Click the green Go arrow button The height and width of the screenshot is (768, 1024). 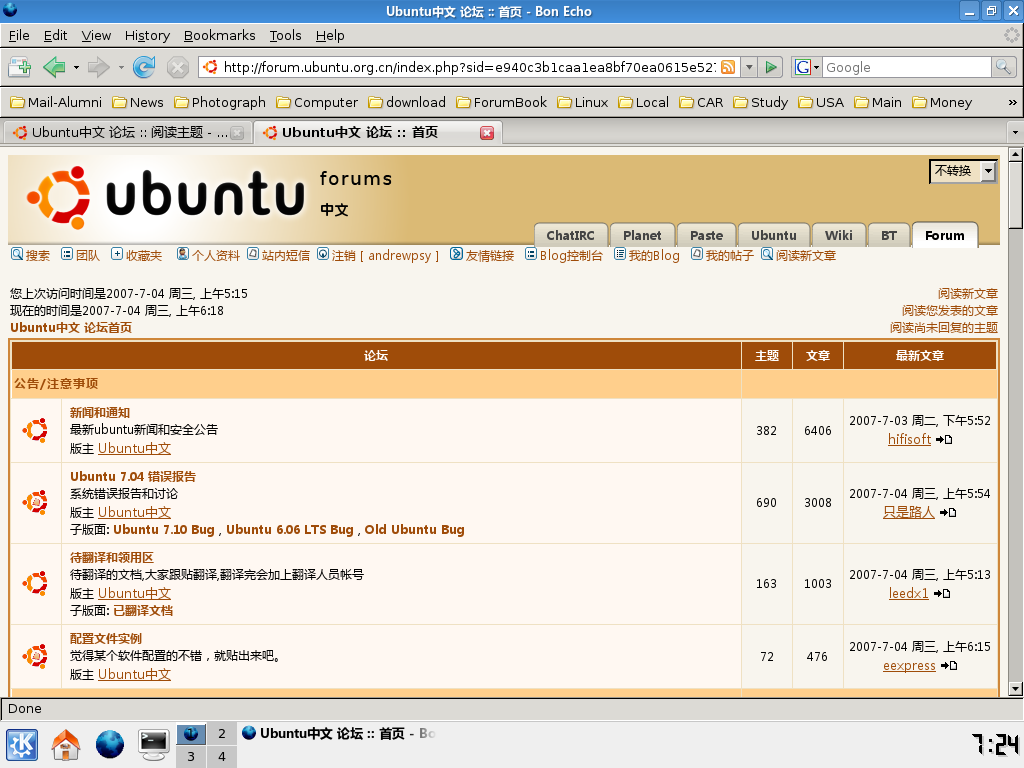tap(771, 67)
